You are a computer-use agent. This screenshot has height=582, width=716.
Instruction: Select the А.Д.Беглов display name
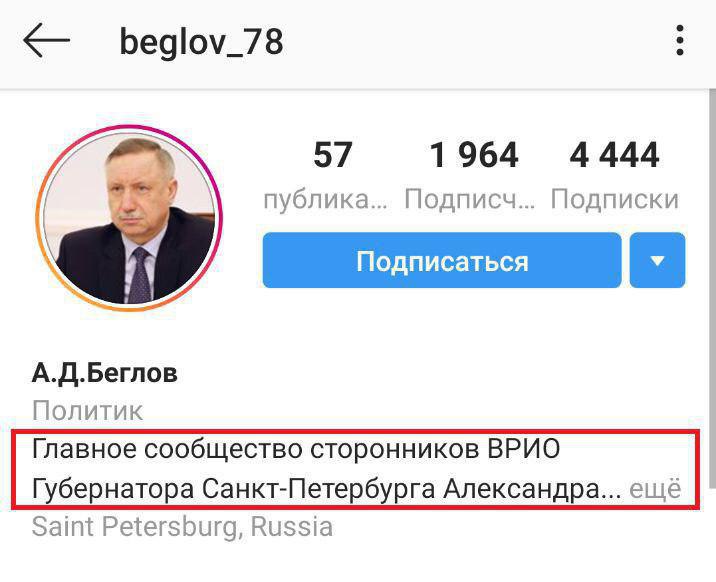click(x=105, y=373)
